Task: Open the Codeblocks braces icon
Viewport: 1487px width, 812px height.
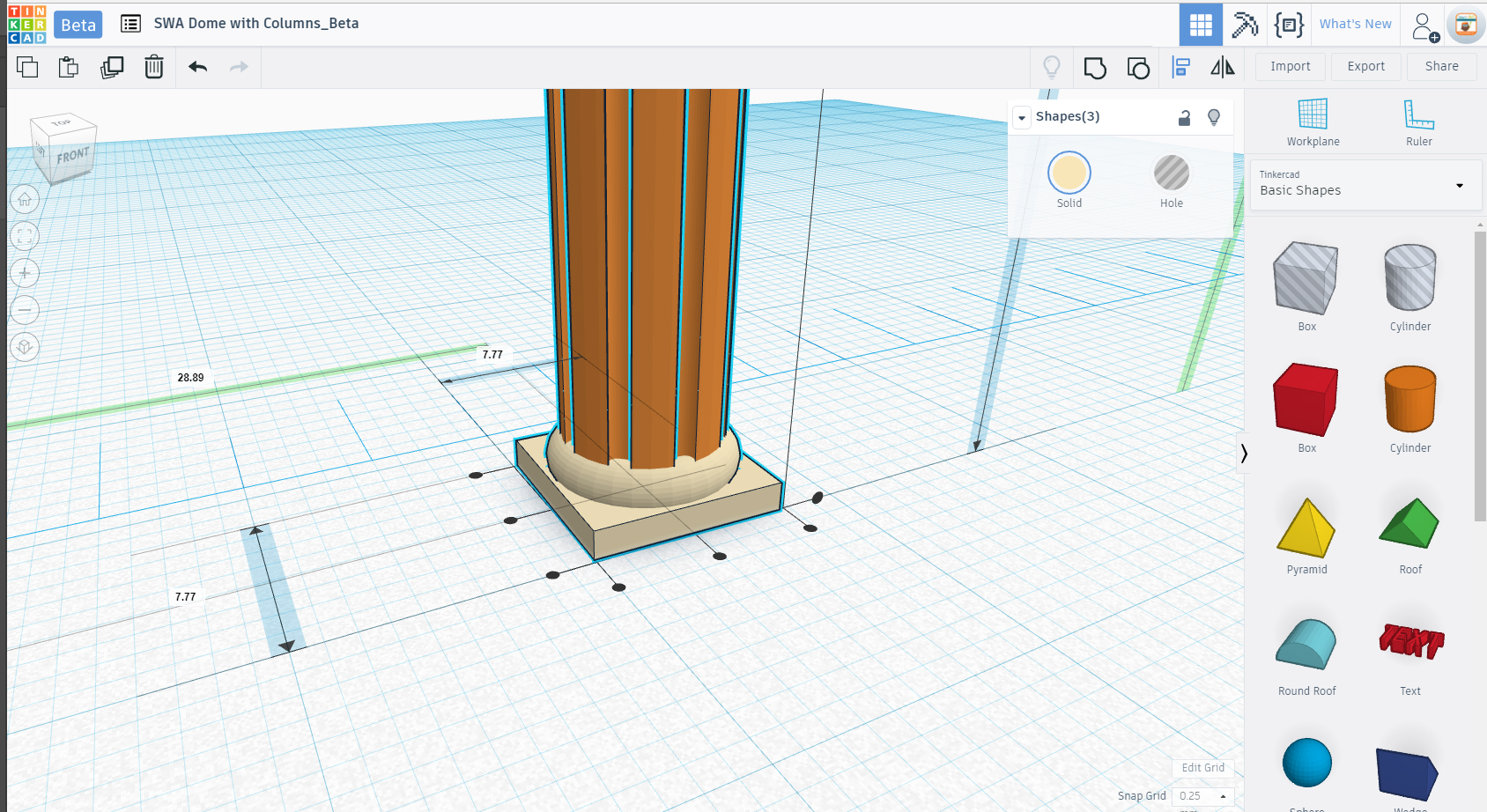Action: (x=1289, y=25)
